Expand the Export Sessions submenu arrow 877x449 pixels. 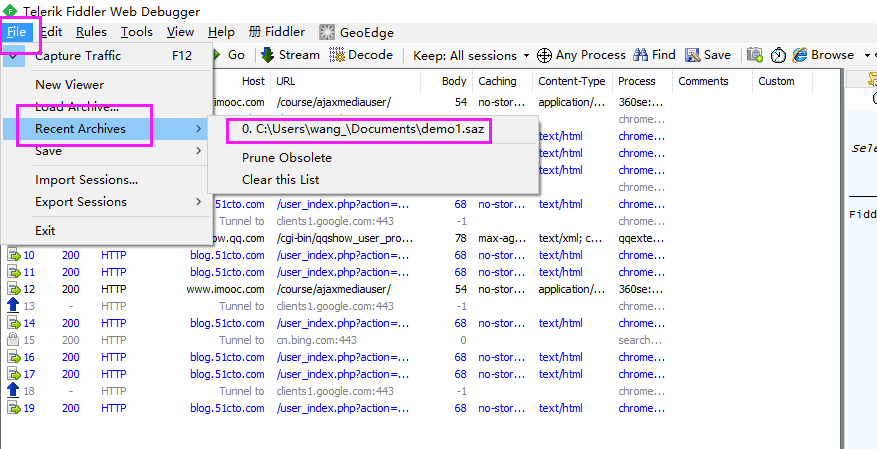coord(199,202)
